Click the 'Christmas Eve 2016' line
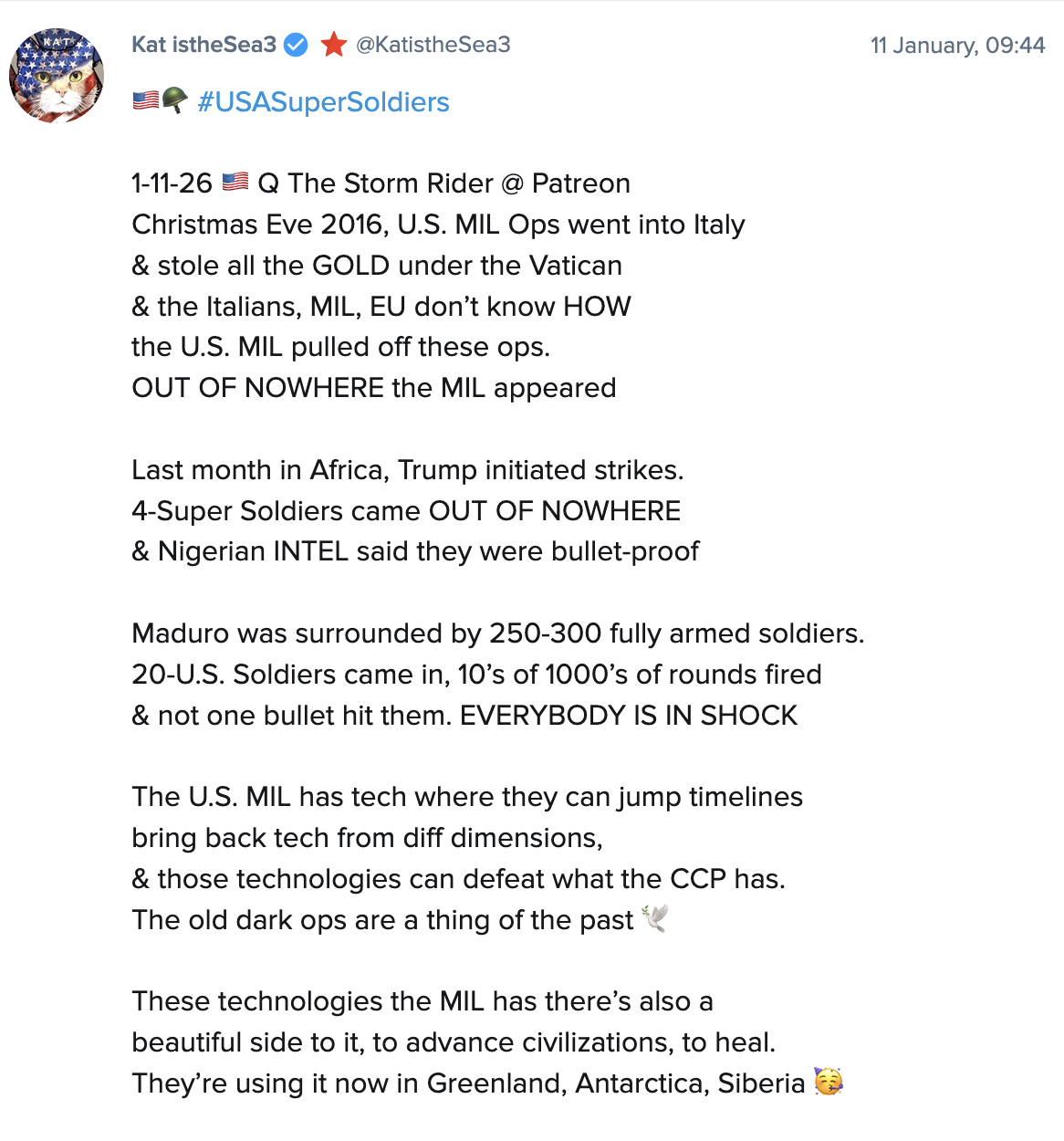The image size is (1064, 1141). click(438, 225)
